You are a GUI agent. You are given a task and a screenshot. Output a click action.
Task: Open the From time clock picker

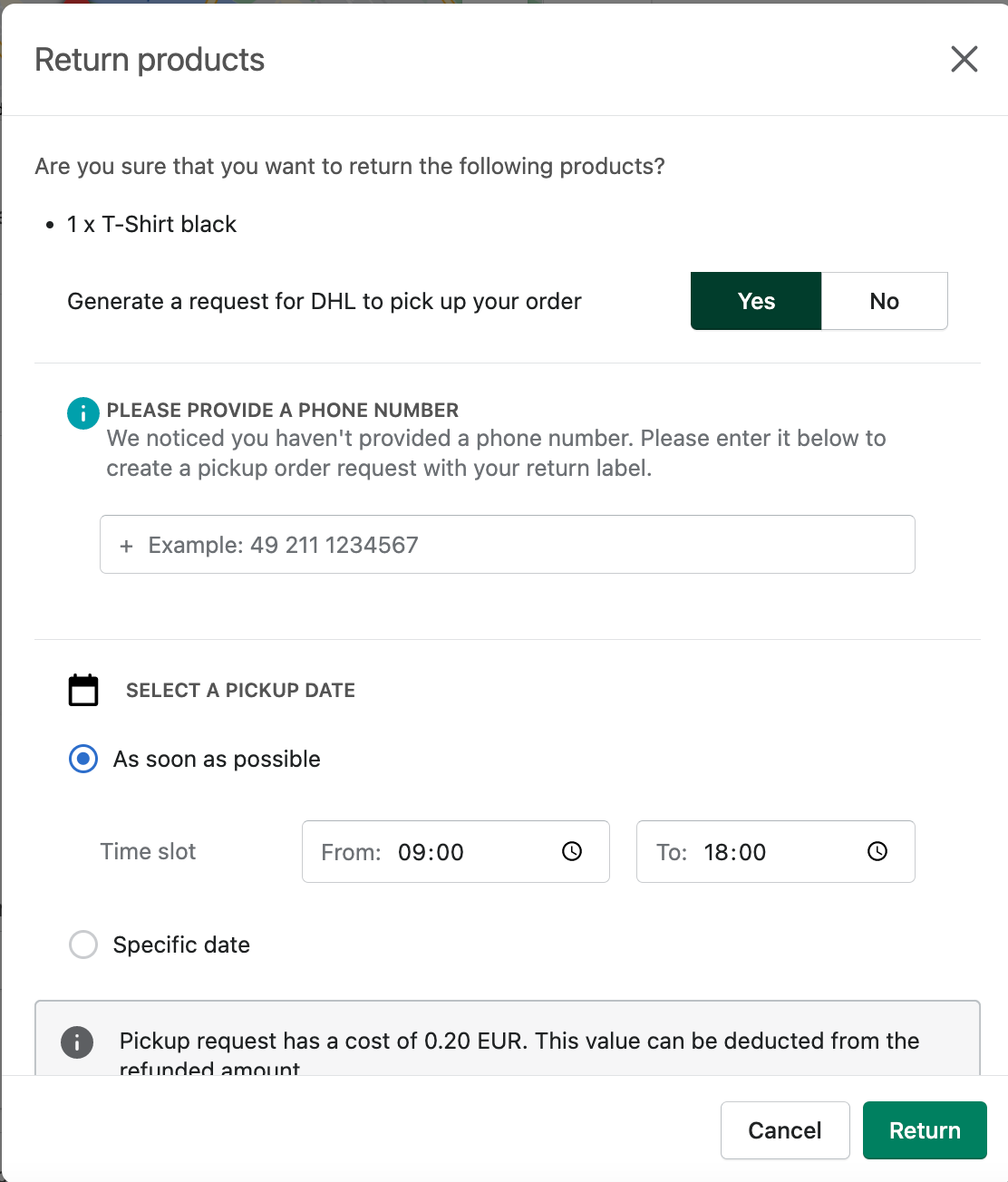[572, 851]
